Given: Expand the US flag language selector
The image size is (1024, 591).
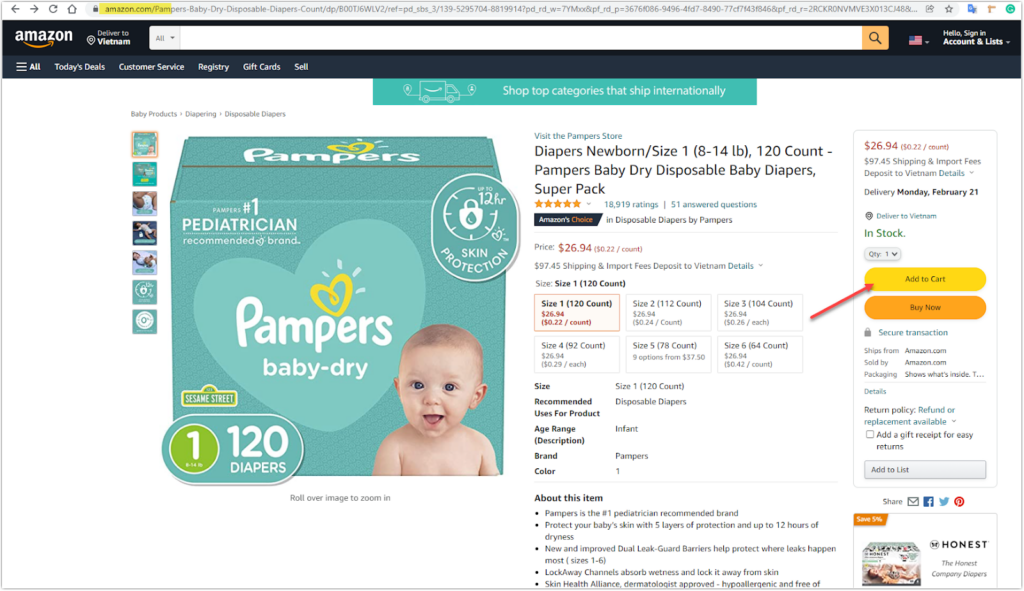Looking at the screenshot, I should (x=918, y=40).
